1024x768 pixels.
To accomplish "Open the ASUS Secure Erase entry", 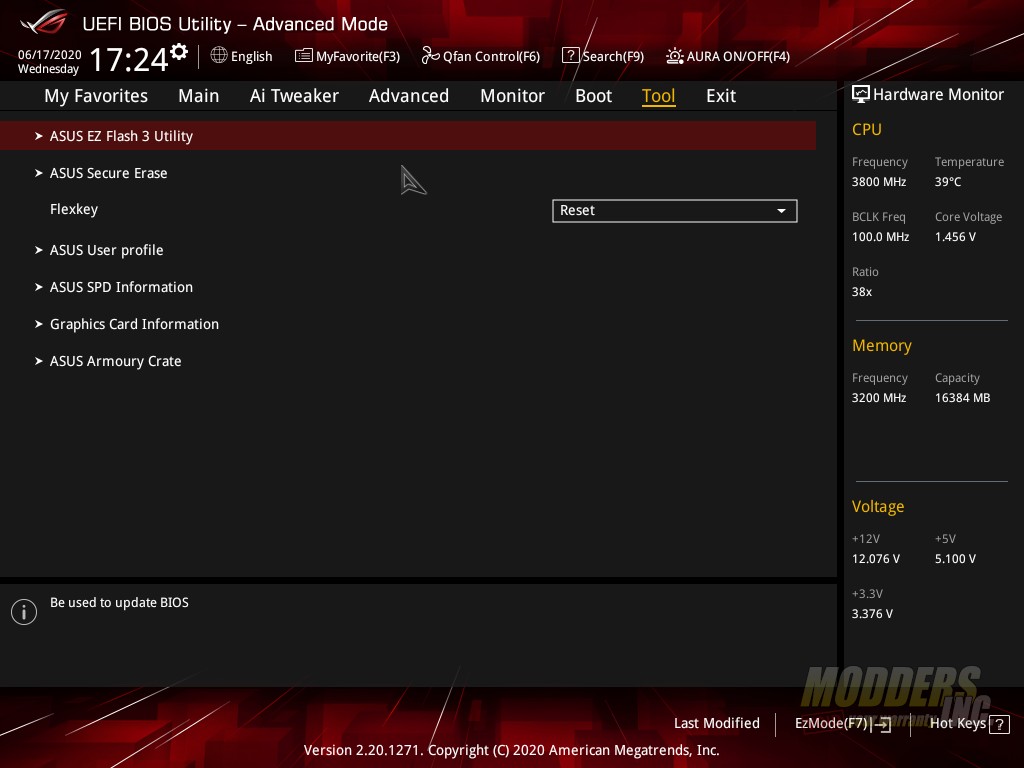I will 108,173.
